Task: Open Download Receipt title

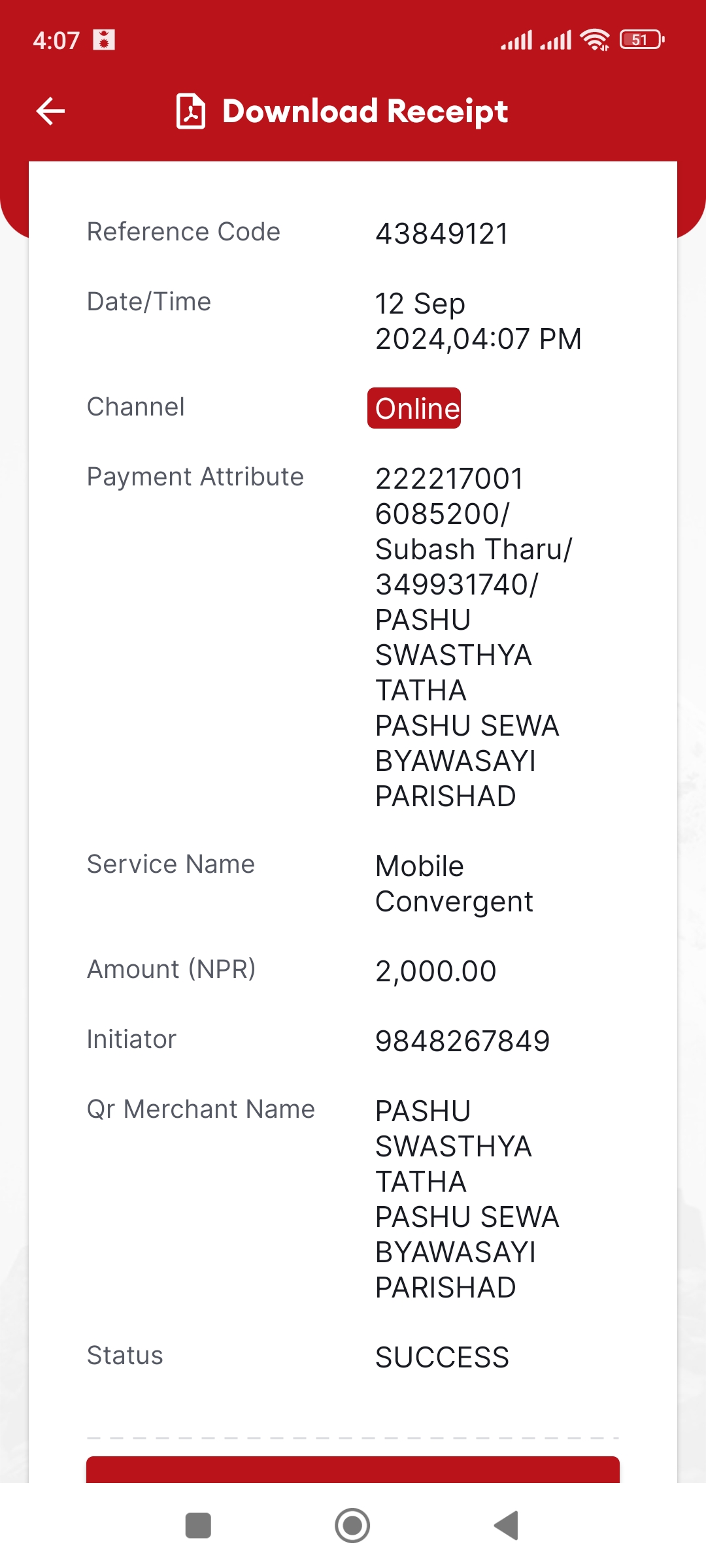Action: click(x=365, y=111)
